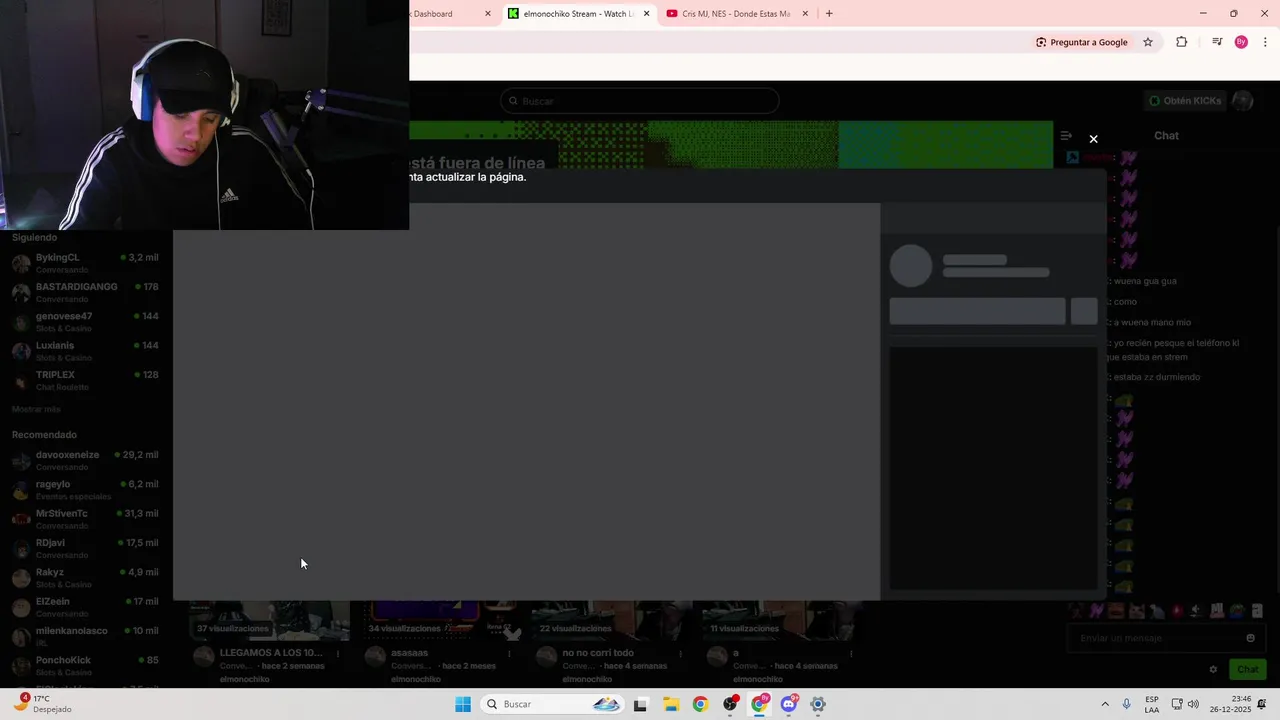This screenshot has width=1280, height=720.
Task: Open BykingCL channel in Siguiendo list
Action: tap(85, 263)
